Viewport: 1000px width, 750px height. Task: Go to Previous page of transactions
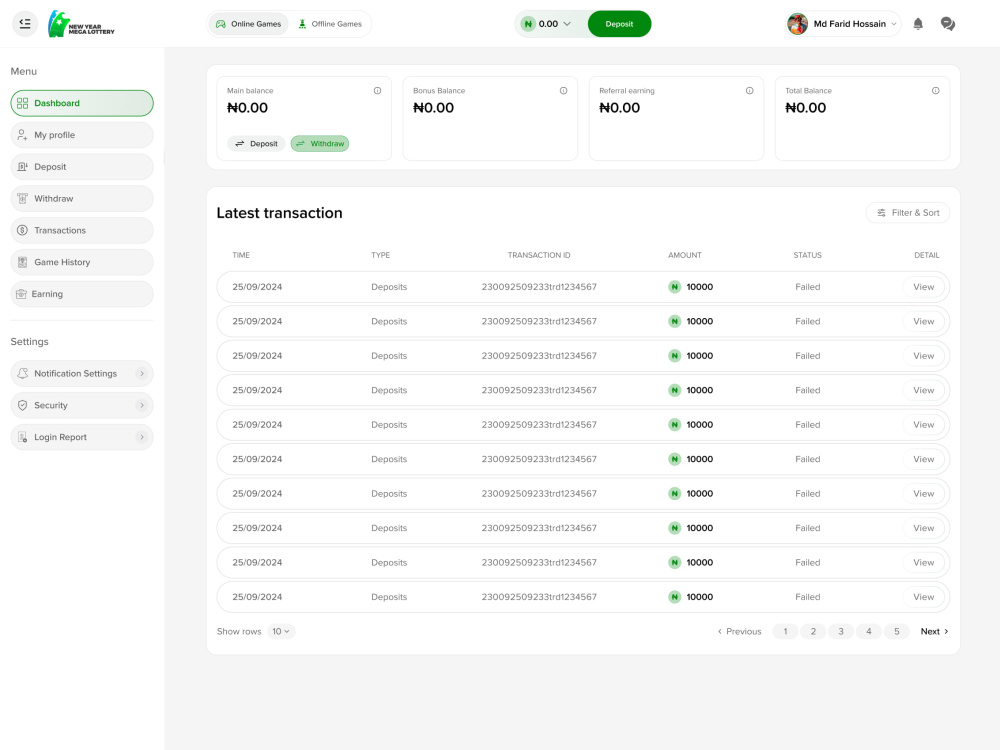(x=740, y=631)
